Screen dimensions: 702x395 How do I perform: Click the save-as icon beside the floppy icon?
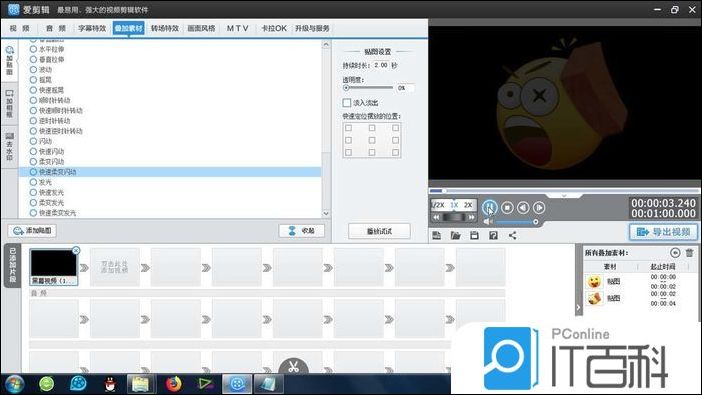coord(493,236)
